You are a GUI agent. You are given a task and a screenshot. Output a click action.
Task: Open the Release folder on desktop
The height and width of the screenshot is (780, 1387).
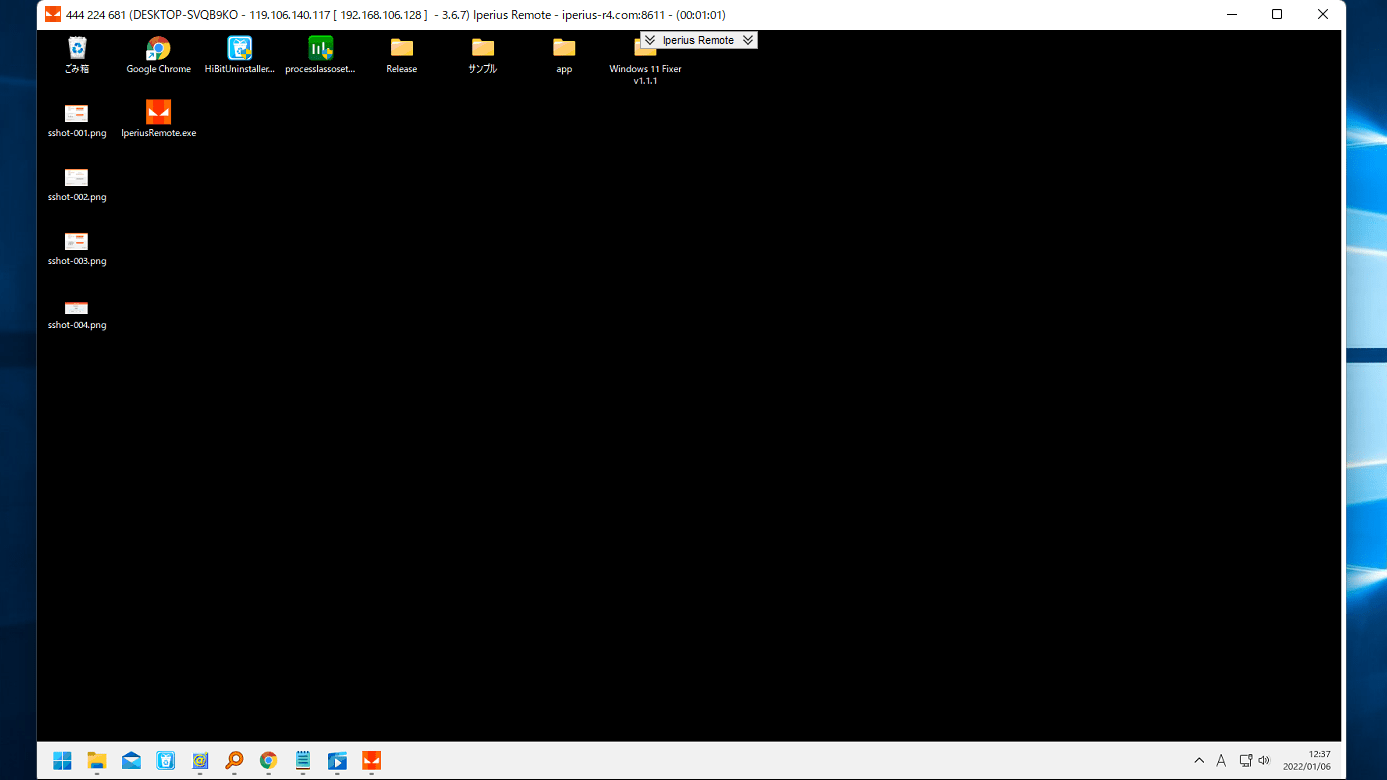point(402,55)
